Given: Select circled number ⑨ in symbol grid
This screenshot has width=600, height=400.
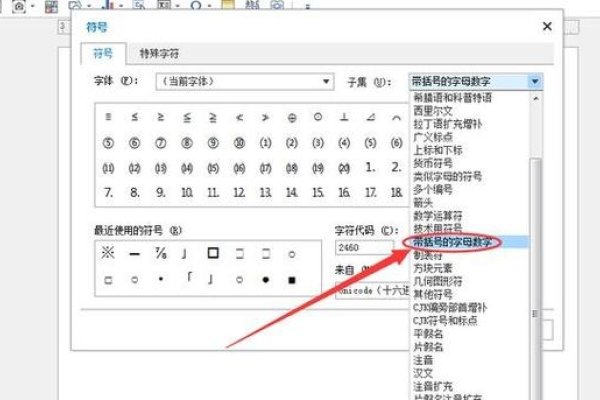Looking at the screenshot, I should [x=213, y=143].
